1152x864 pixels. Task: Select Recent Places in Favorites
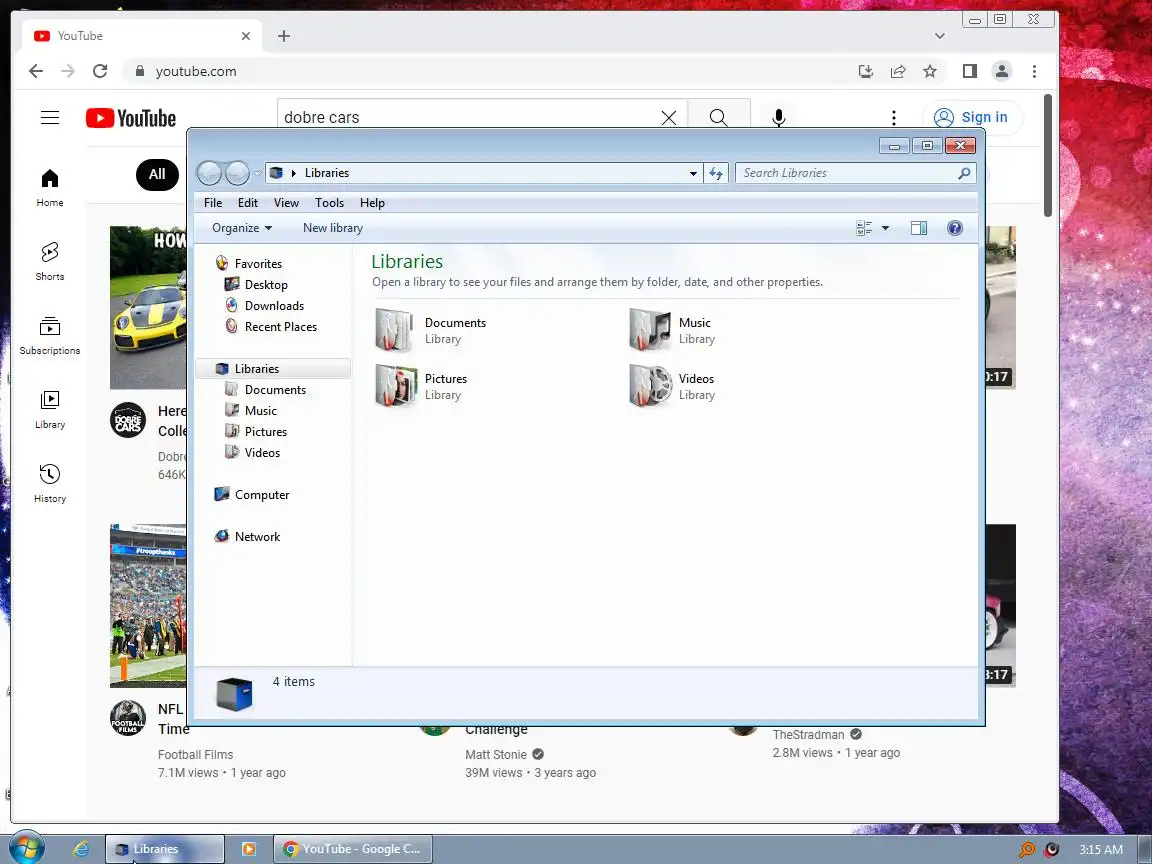click(x=281, y=327)
